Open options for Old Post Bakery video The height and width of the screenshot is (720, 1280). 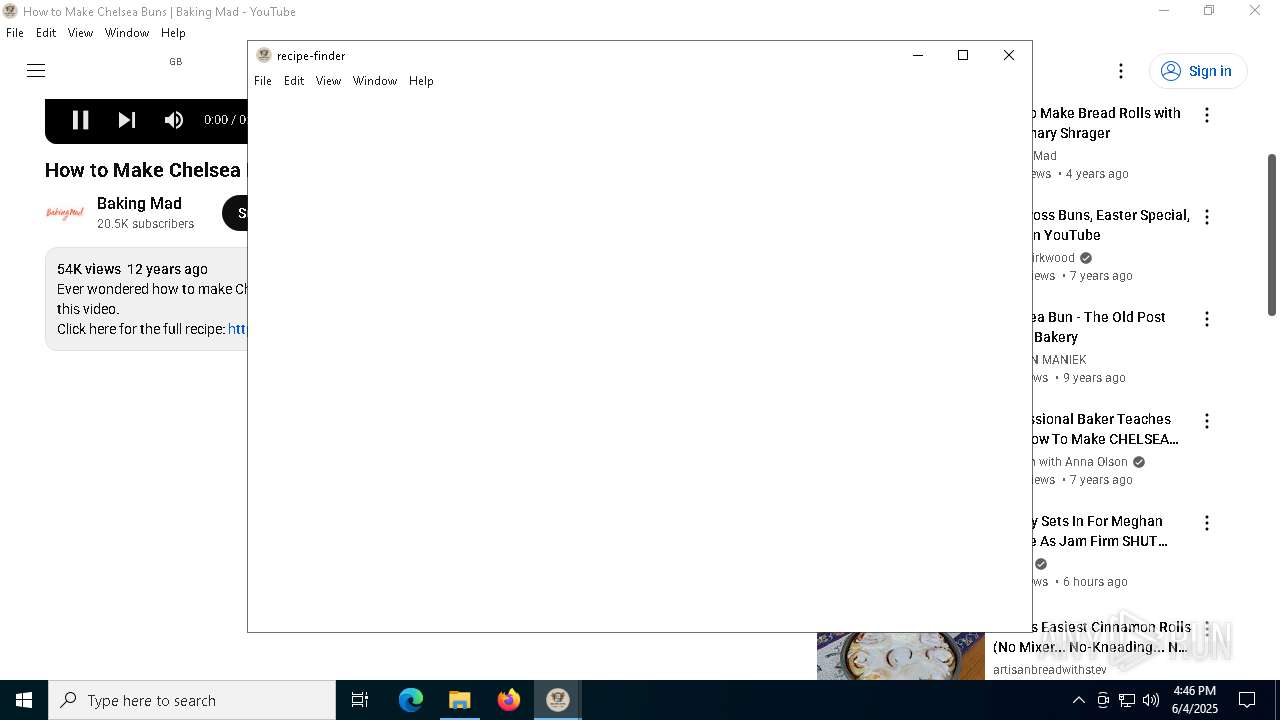pos(1207,319)
